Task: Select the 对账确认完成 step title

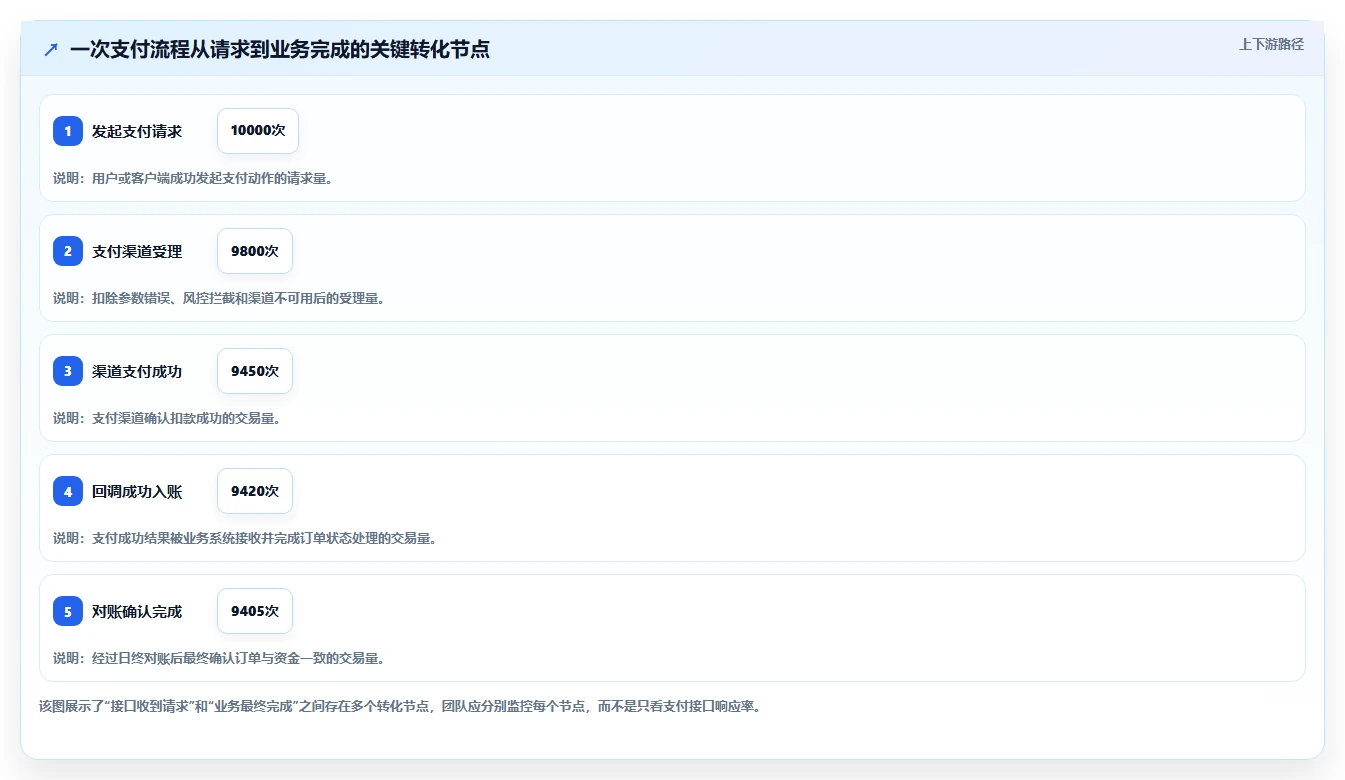Action: pos(137,611)
